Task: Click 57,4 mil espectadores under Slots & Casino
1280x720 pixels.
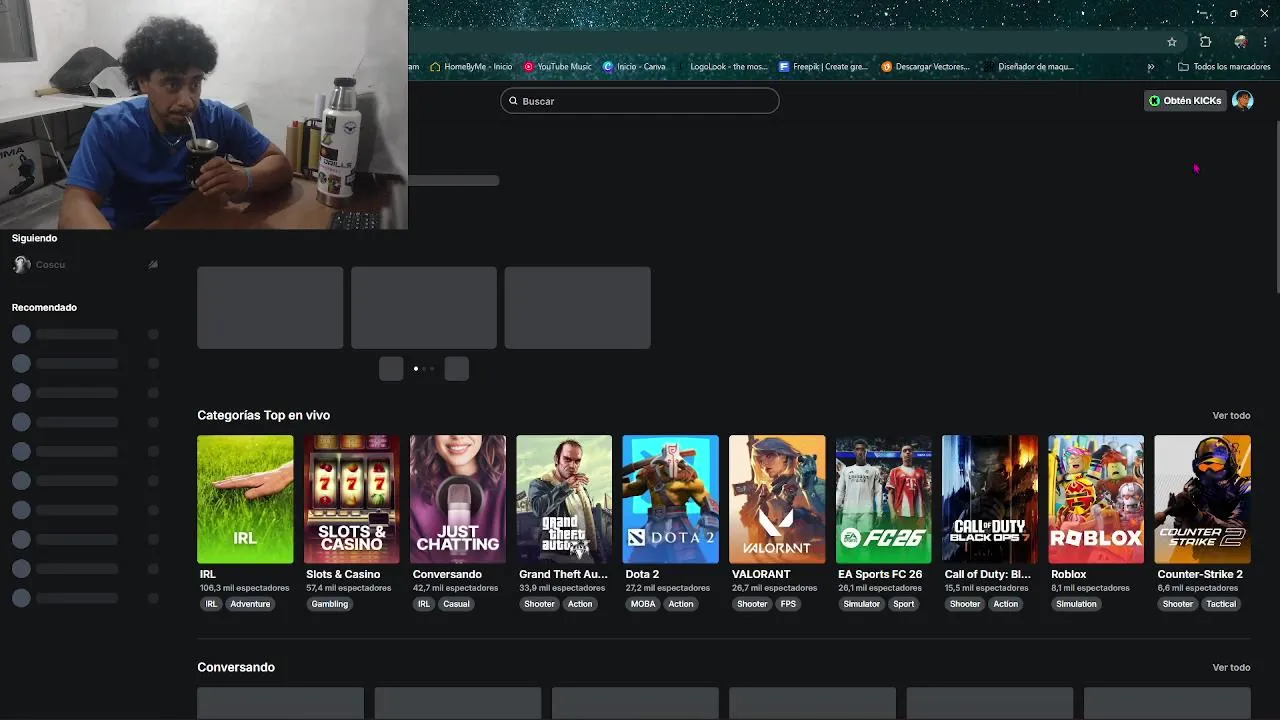Action: pos(348,588)
